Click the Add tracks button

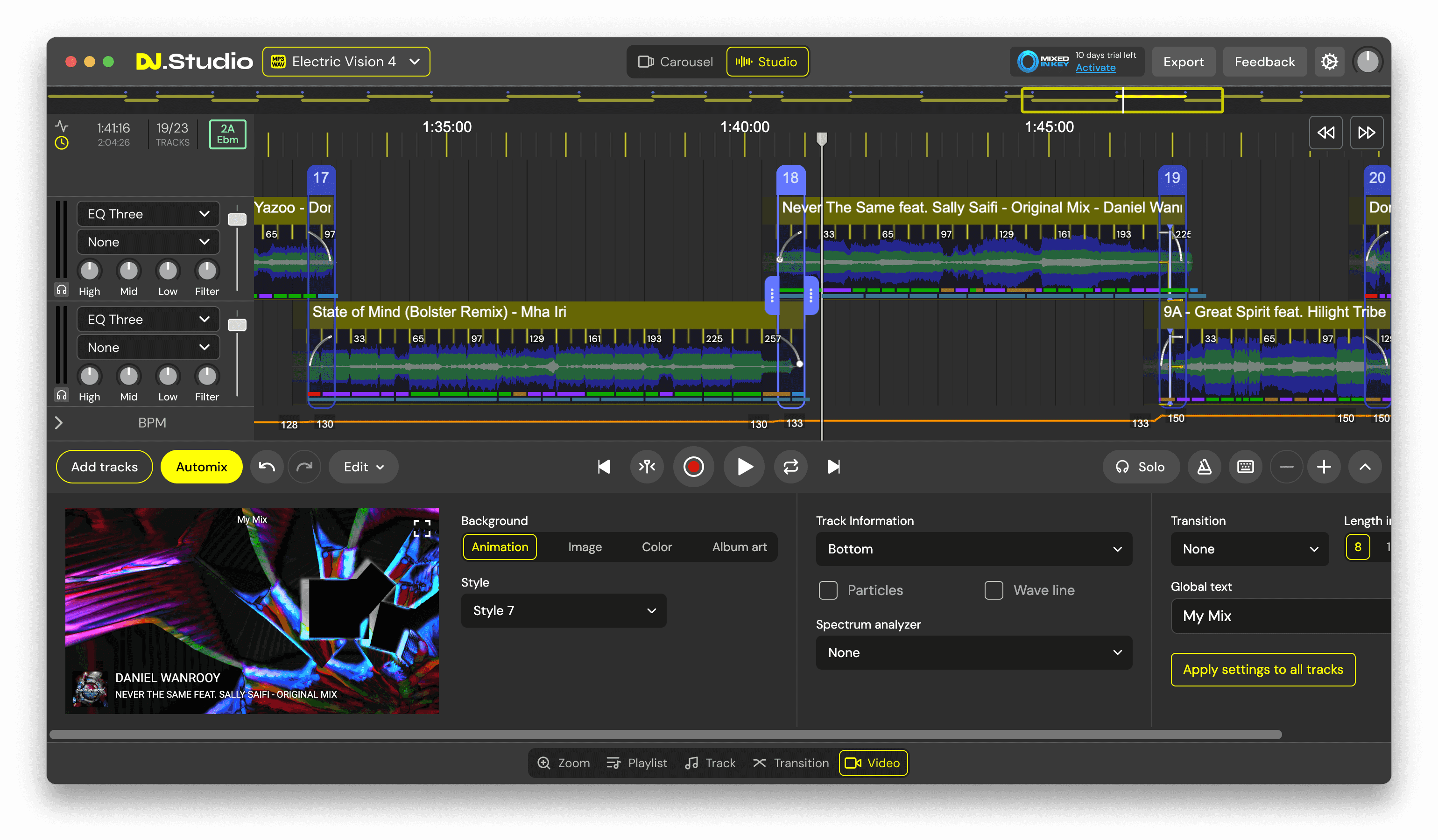point(105,467)
